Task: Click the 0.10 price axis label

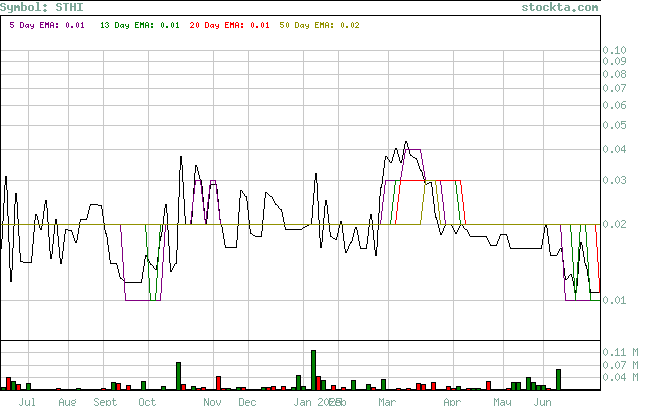Action: coord(614,51)
